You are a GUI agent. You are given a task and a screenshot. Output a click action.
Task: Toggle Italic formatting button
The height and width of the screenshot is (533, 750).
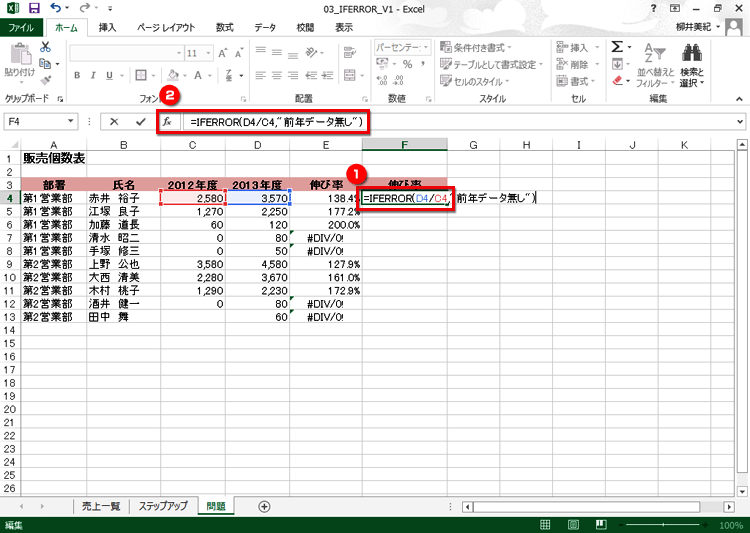(x=93, y=75)
